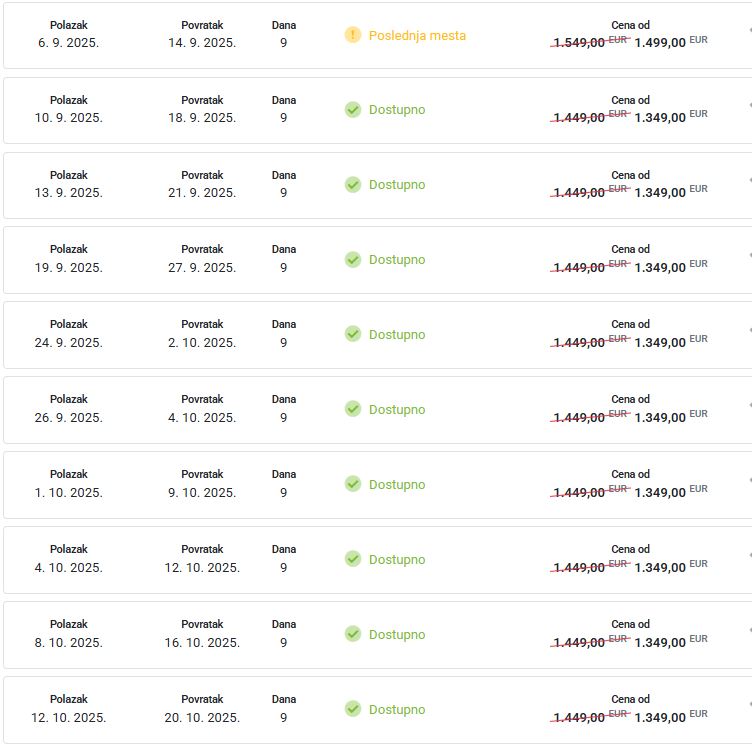Image resolution: width=752 pixels, height=747 pixels.
Task: Click the green checkmark for 24. 9. 2025. departure
Action: (352, 334)
